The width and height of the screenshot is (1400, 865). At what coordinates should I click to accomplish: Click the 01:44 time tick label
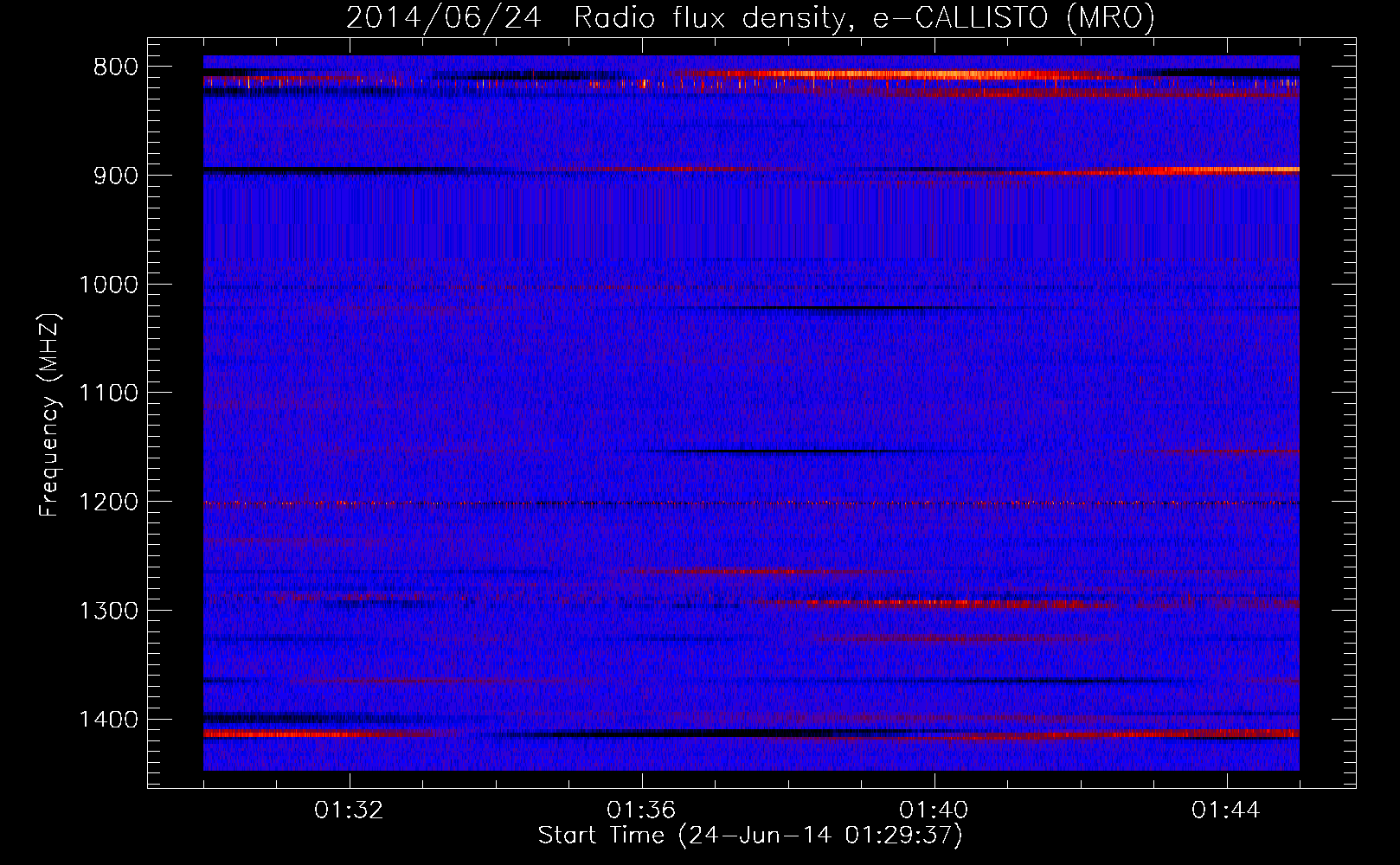[1226, 811]
